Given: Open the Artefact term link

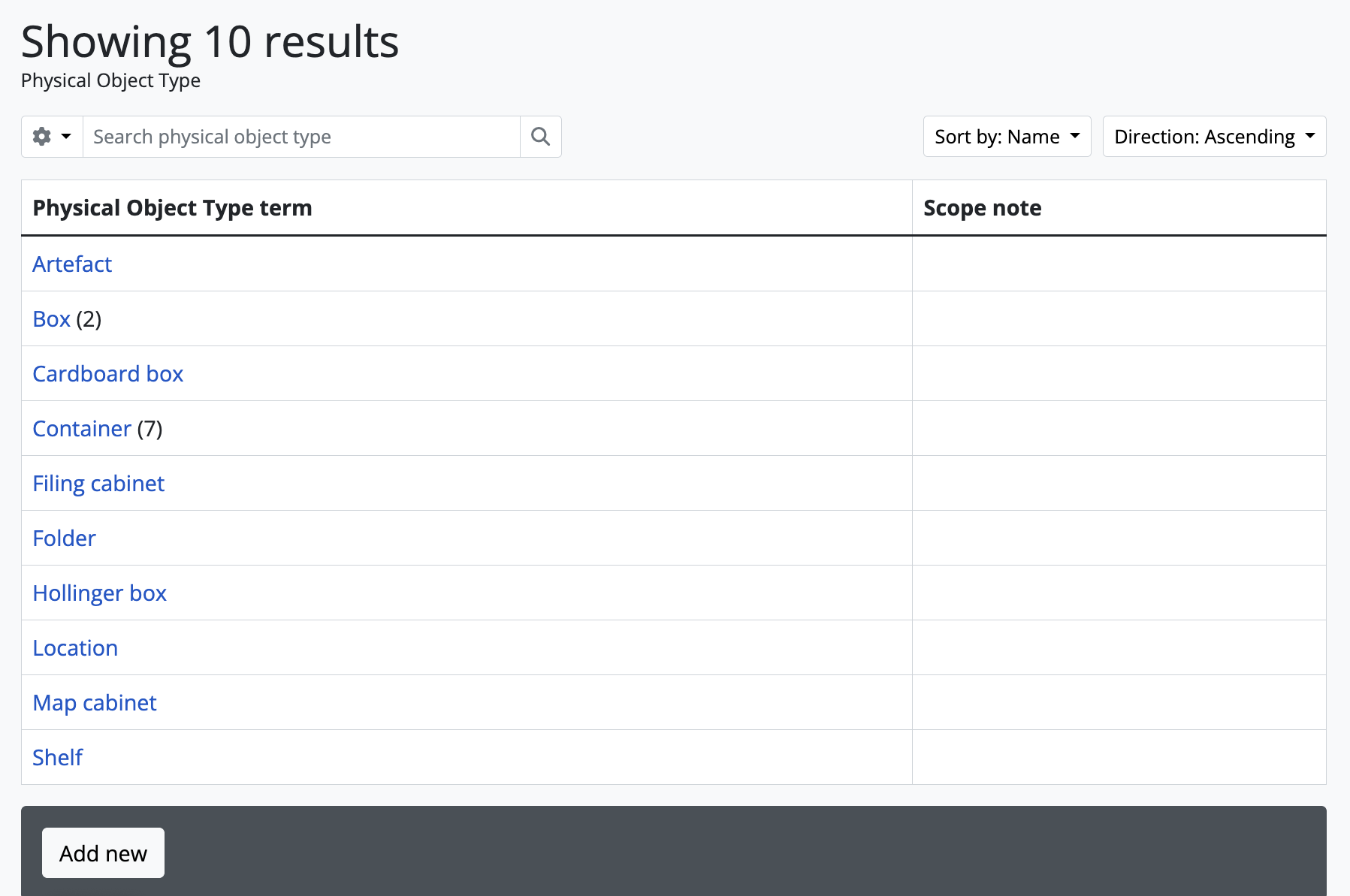Looking at the screenshot, I should point(72,264).
